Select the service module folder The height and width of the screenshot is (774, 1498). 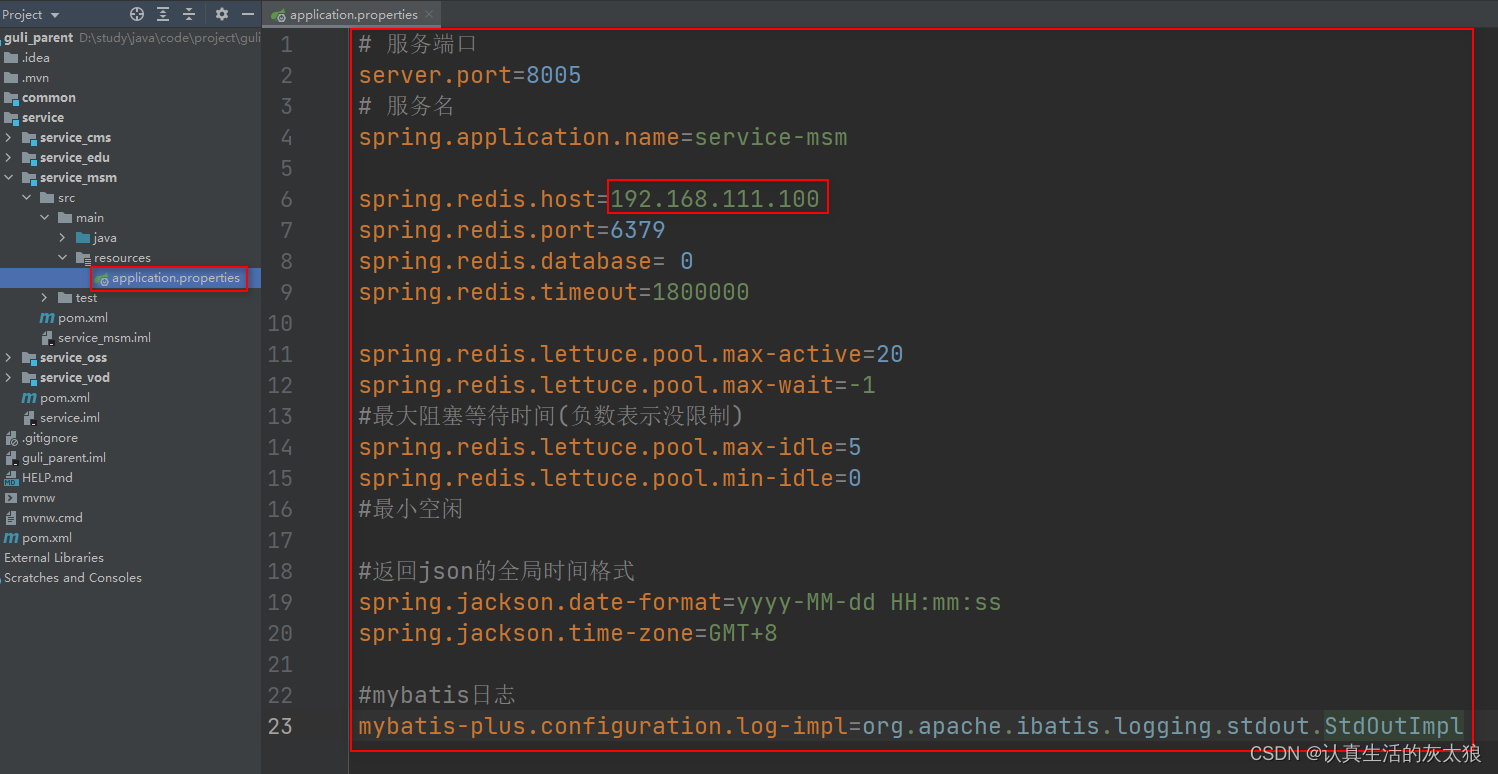[x=34, y=117]
